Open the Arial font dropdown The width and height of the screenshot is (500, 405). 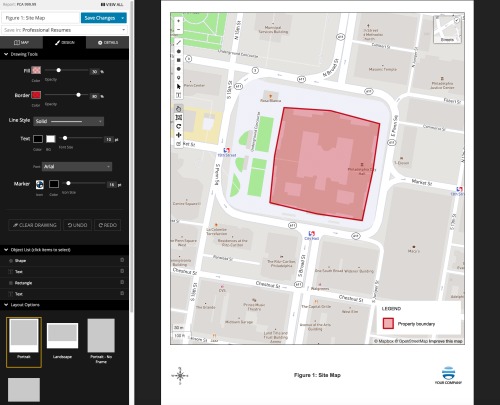[77, 166]
